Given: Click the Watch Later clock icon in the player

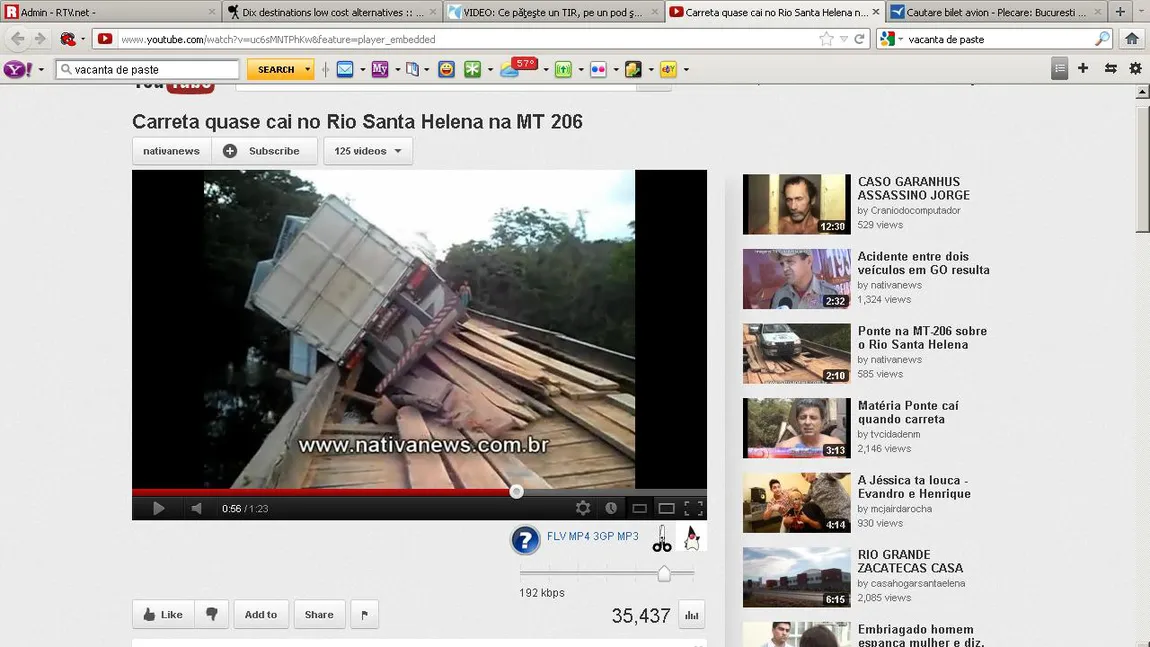Looking at the screenshot, I should 611,508.
